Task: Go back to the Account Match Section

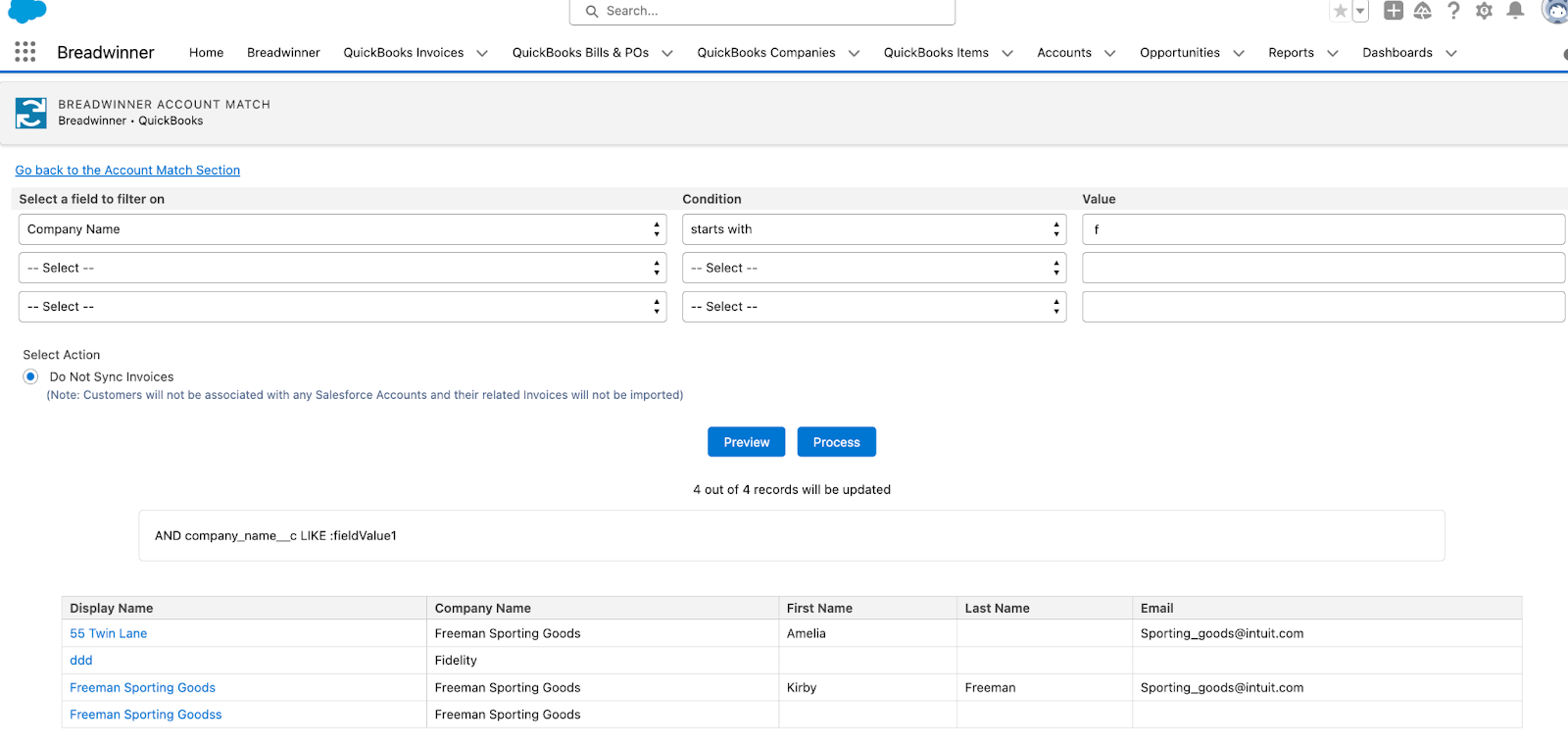Action: coord(127,171)
